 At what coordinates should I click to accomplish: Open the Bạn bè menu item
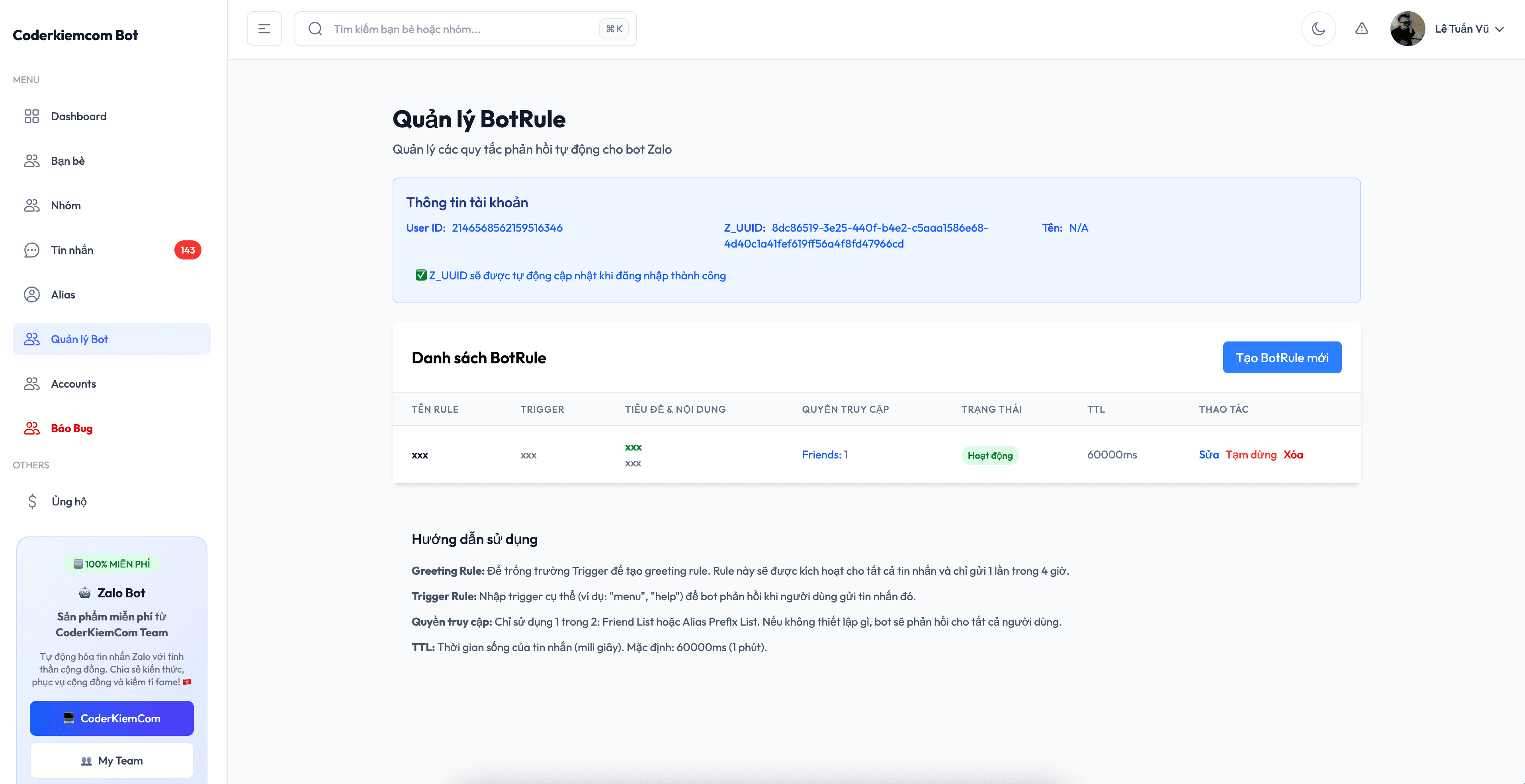pos(67,161)
